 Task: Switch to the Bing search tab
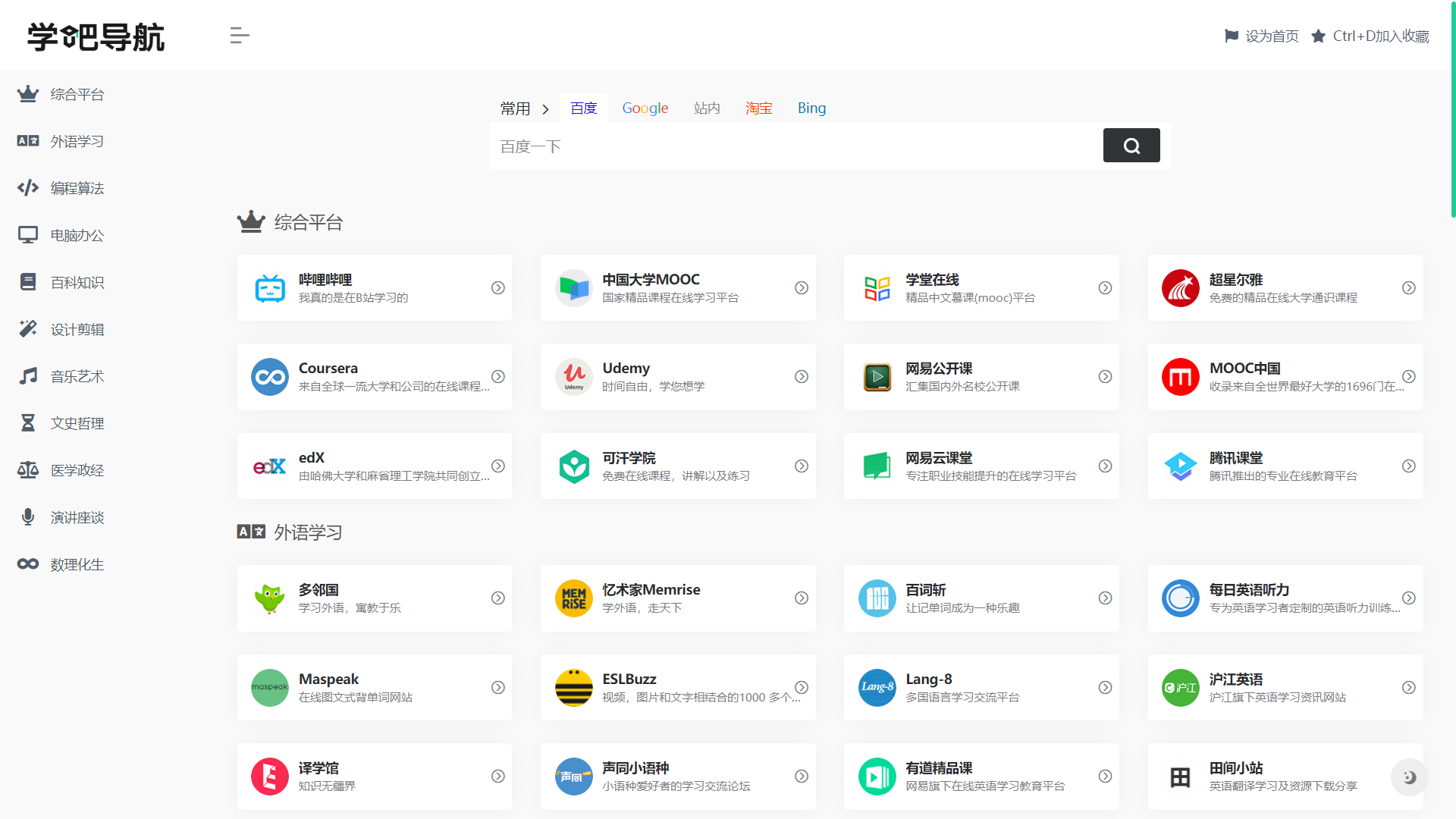click(811, 108)
